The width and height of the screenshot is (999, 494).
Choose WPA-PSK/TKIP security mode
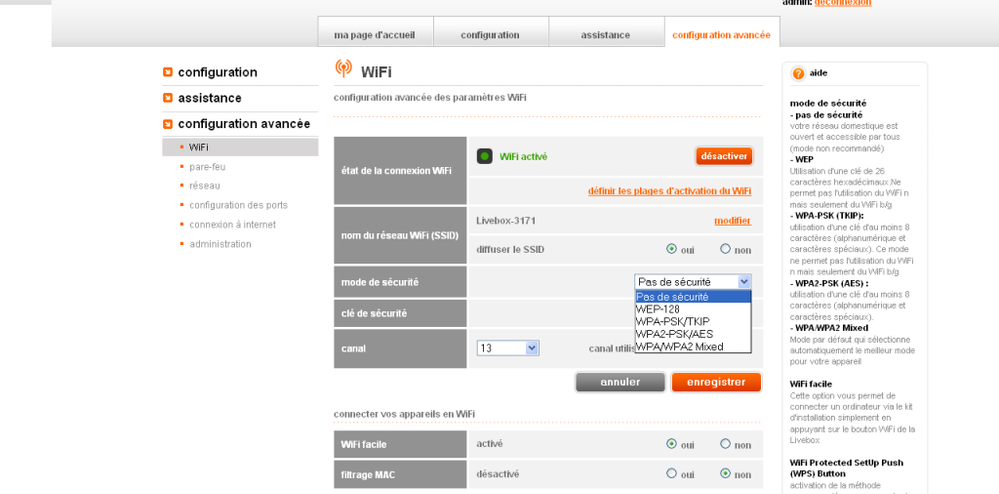tap(693, 321)
